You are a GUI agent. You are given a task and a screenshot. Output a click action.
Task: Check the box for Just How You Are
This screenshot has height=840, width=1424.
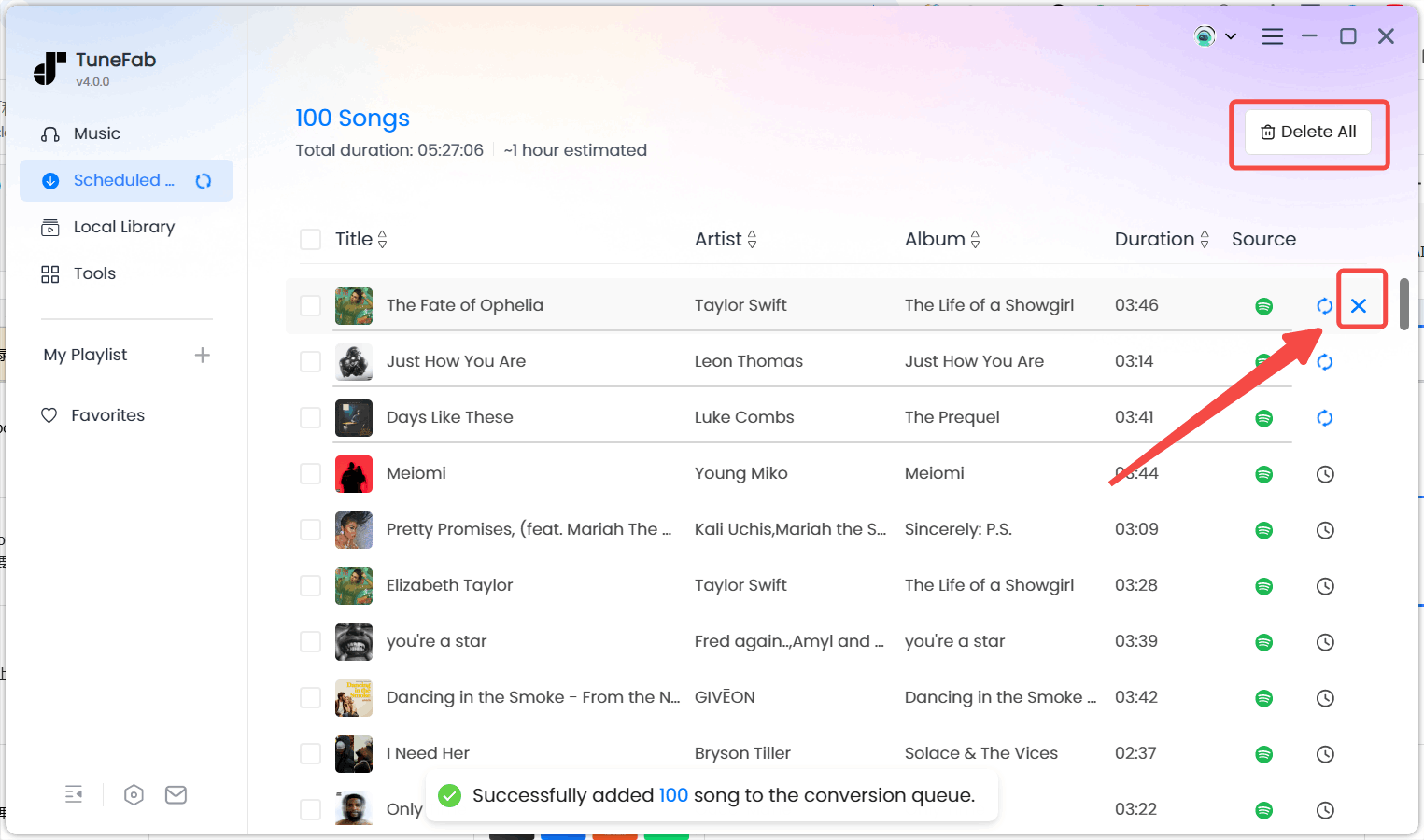point(310,362)
